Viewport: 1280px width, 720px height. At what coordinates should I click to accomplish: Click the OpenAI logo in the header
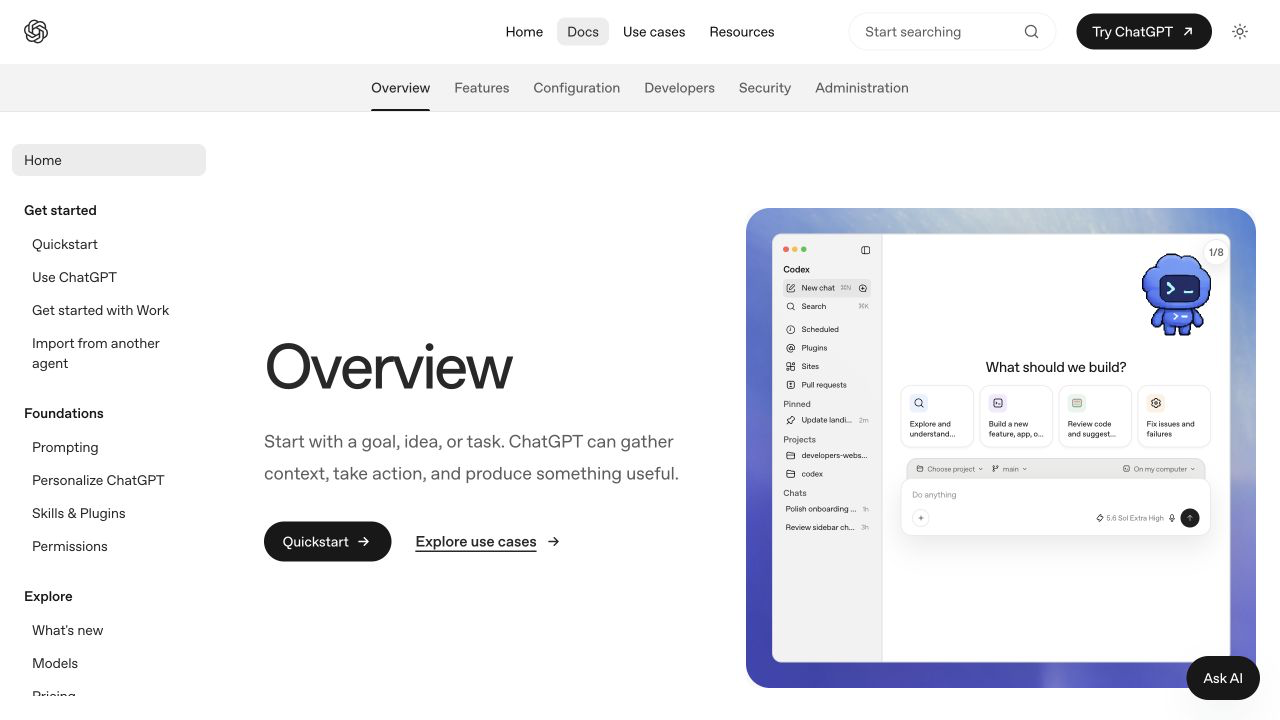coord(36,32)
